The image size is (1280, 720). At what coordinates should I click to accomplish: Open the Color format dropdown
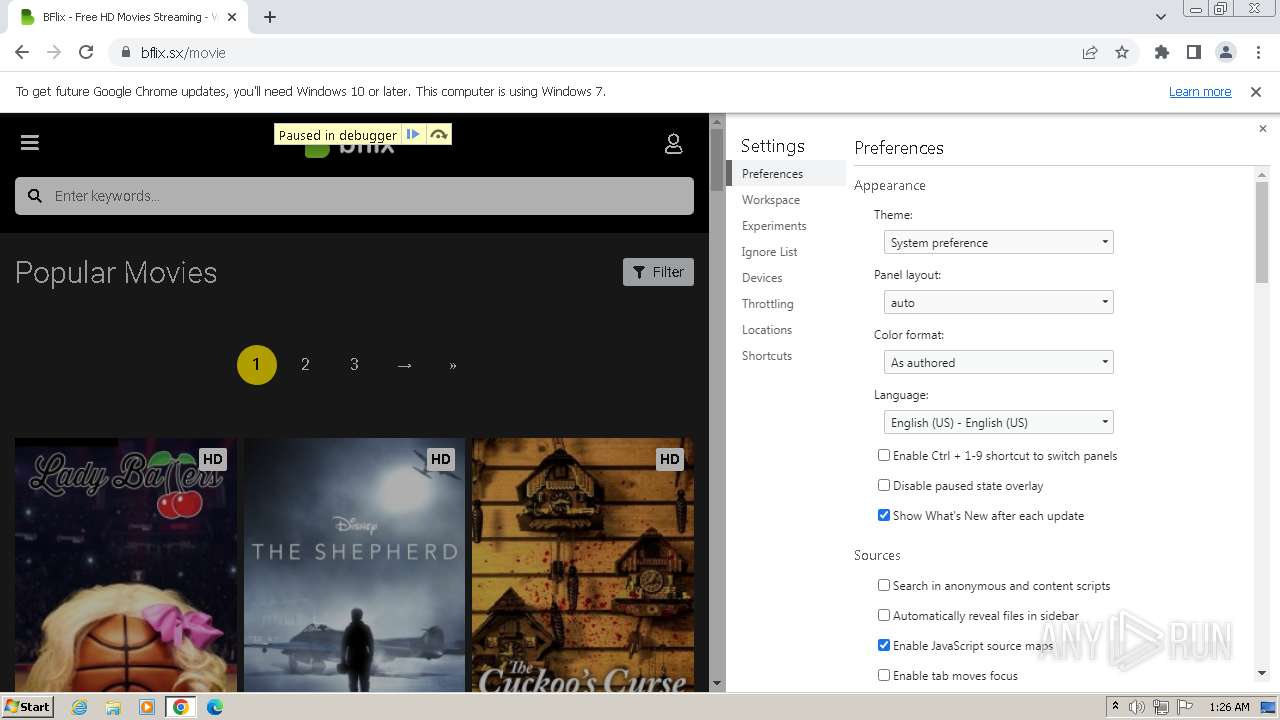tap(999, 362)
